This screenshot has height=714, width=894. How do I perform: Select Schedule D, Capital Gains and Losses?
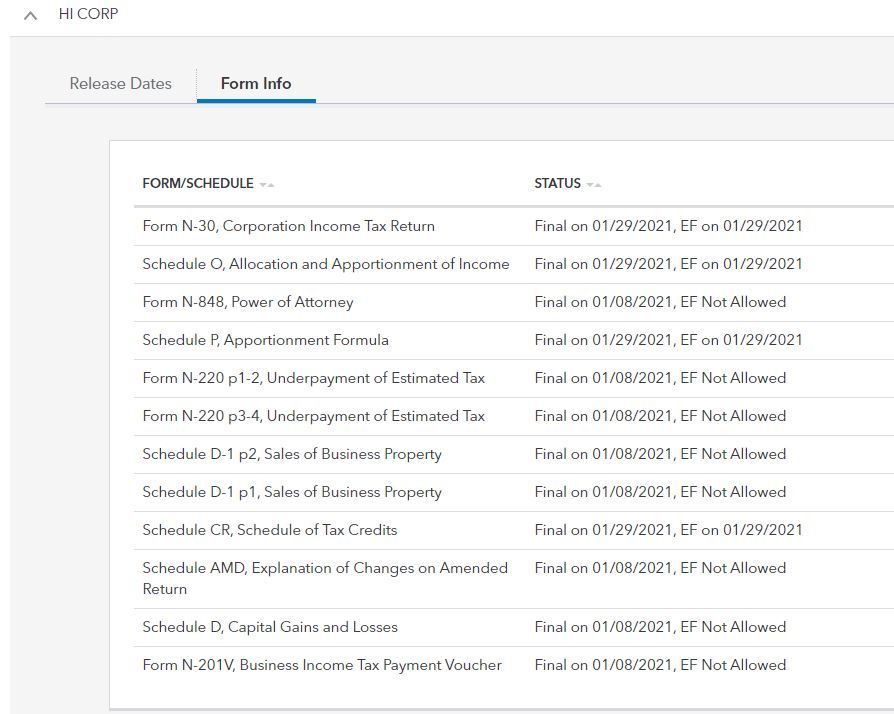coord(269,627)
